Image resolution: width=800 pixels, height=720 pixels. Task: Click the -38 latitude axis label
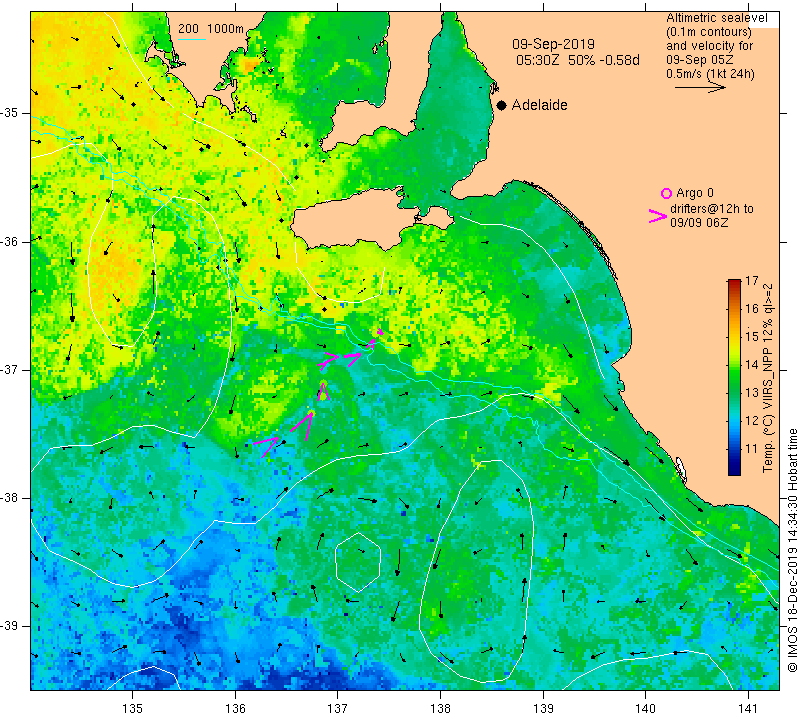[10, 498]
